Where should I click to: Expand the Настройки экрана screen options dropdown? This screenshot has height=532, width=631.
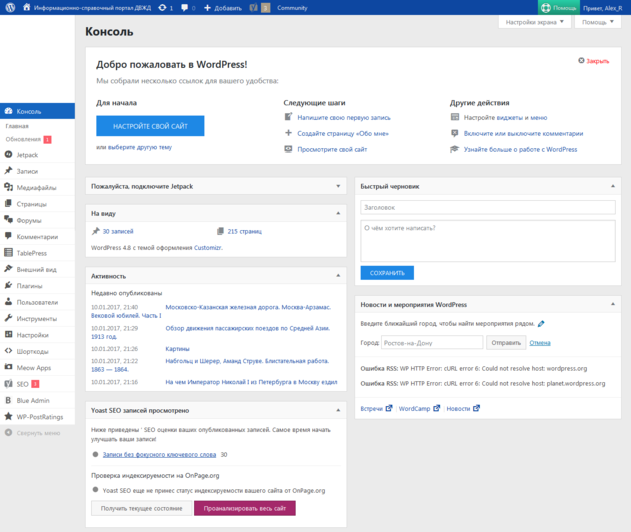(x=535, y=22)
